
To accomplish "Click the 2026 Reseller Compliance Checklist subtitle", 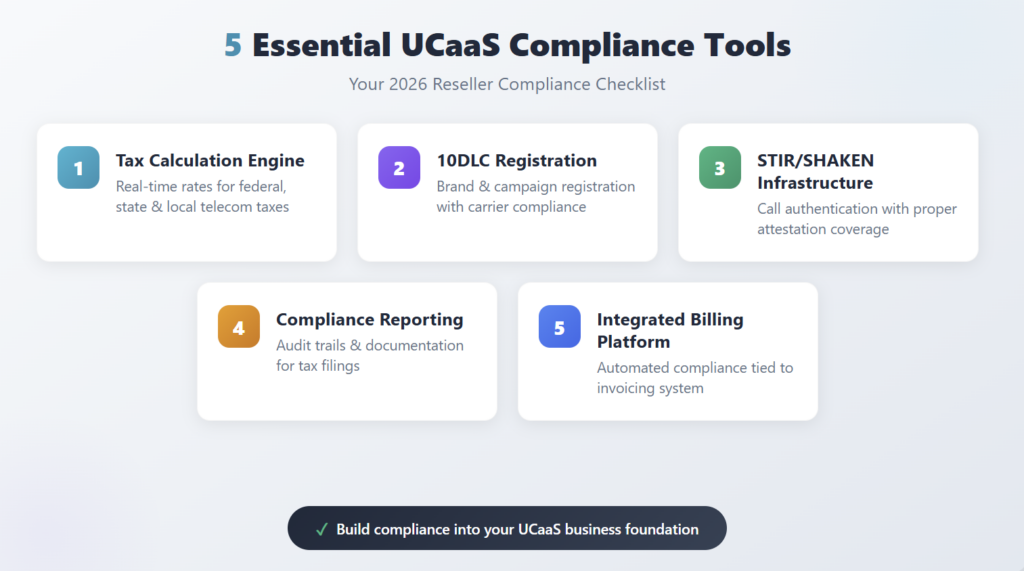I will point(507,84).
